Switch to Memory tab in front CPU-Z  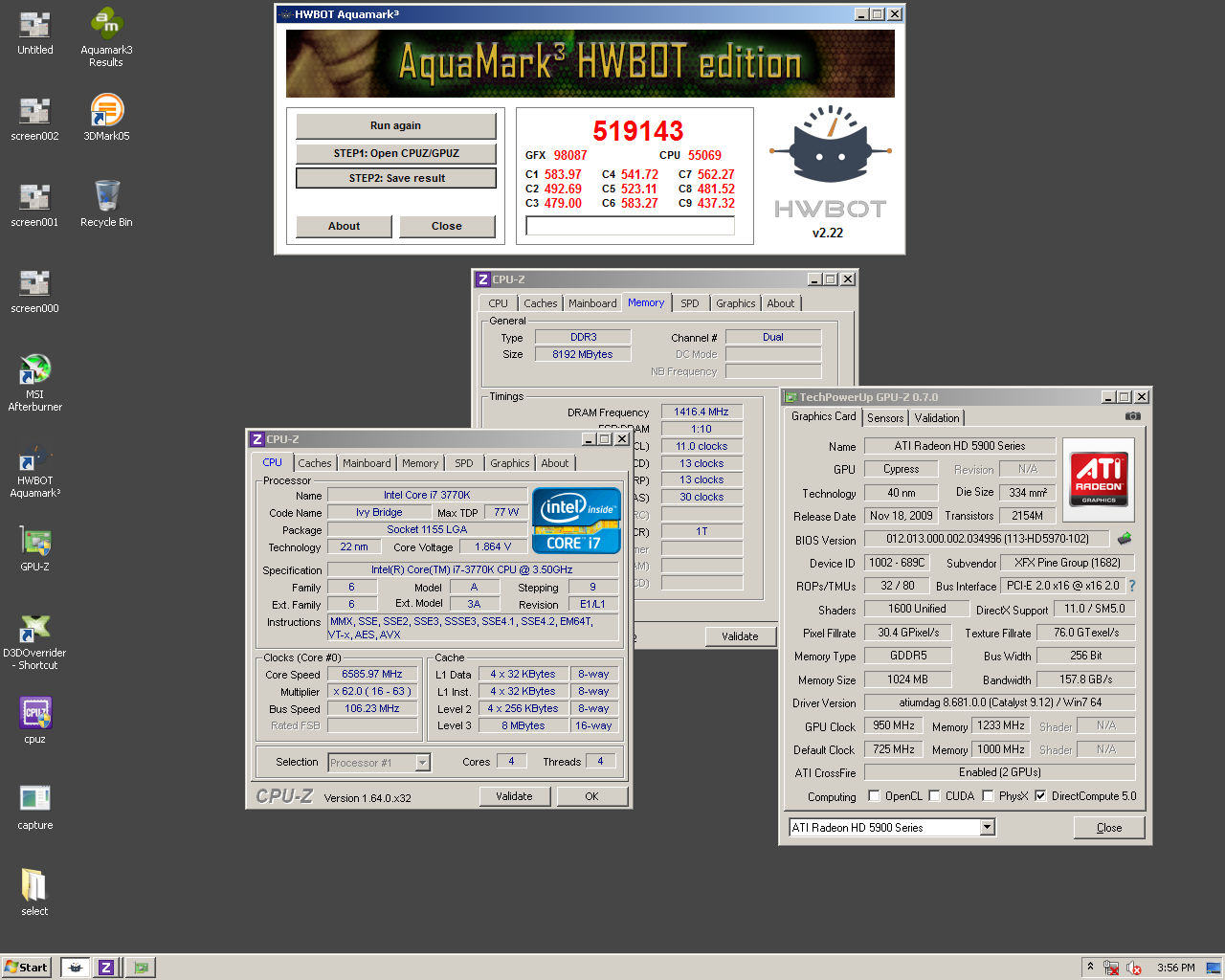click(420, 463)
